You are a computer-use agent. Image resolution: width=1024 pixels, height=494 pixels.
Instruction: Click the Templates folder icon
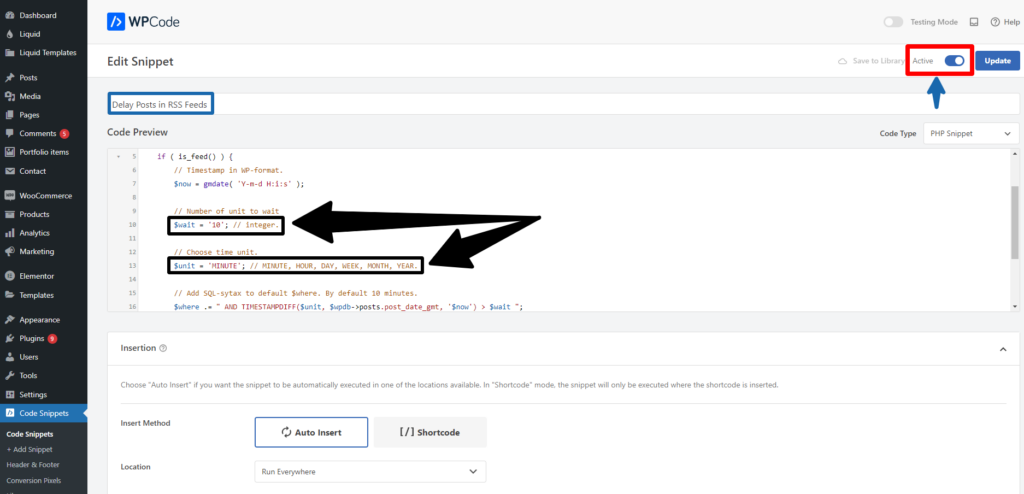click(x=10, y=295)
